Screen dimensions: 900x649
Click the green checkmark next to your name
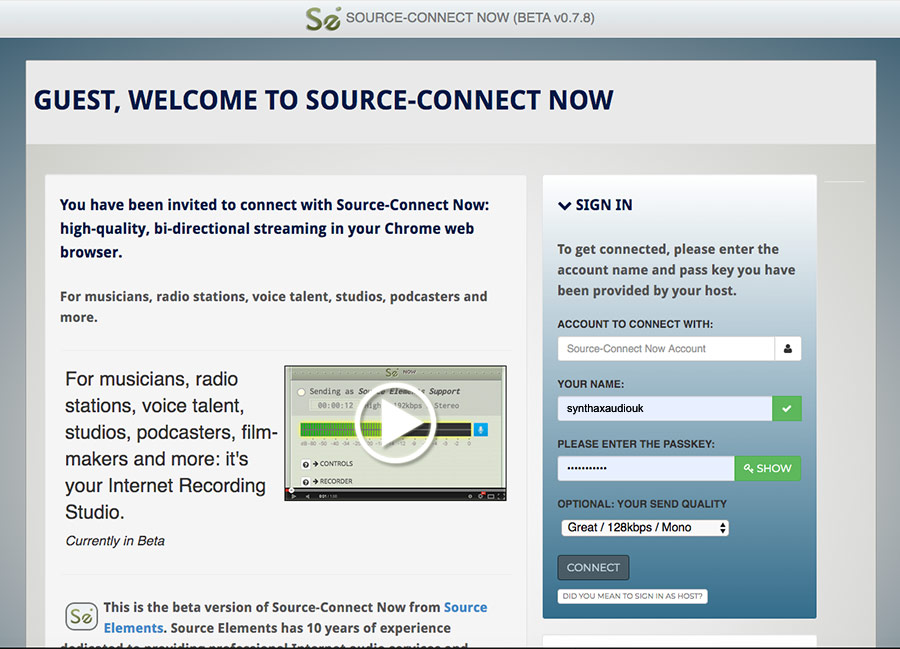pos(786,409)
